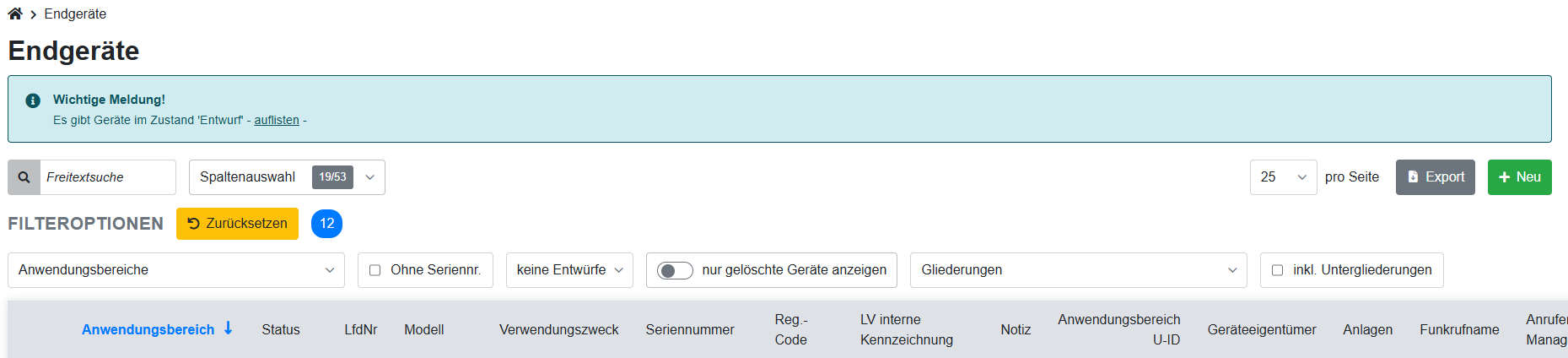Click the Export button
Image resolution: width=1568 pixels, height=358 pixels.
1435,177
